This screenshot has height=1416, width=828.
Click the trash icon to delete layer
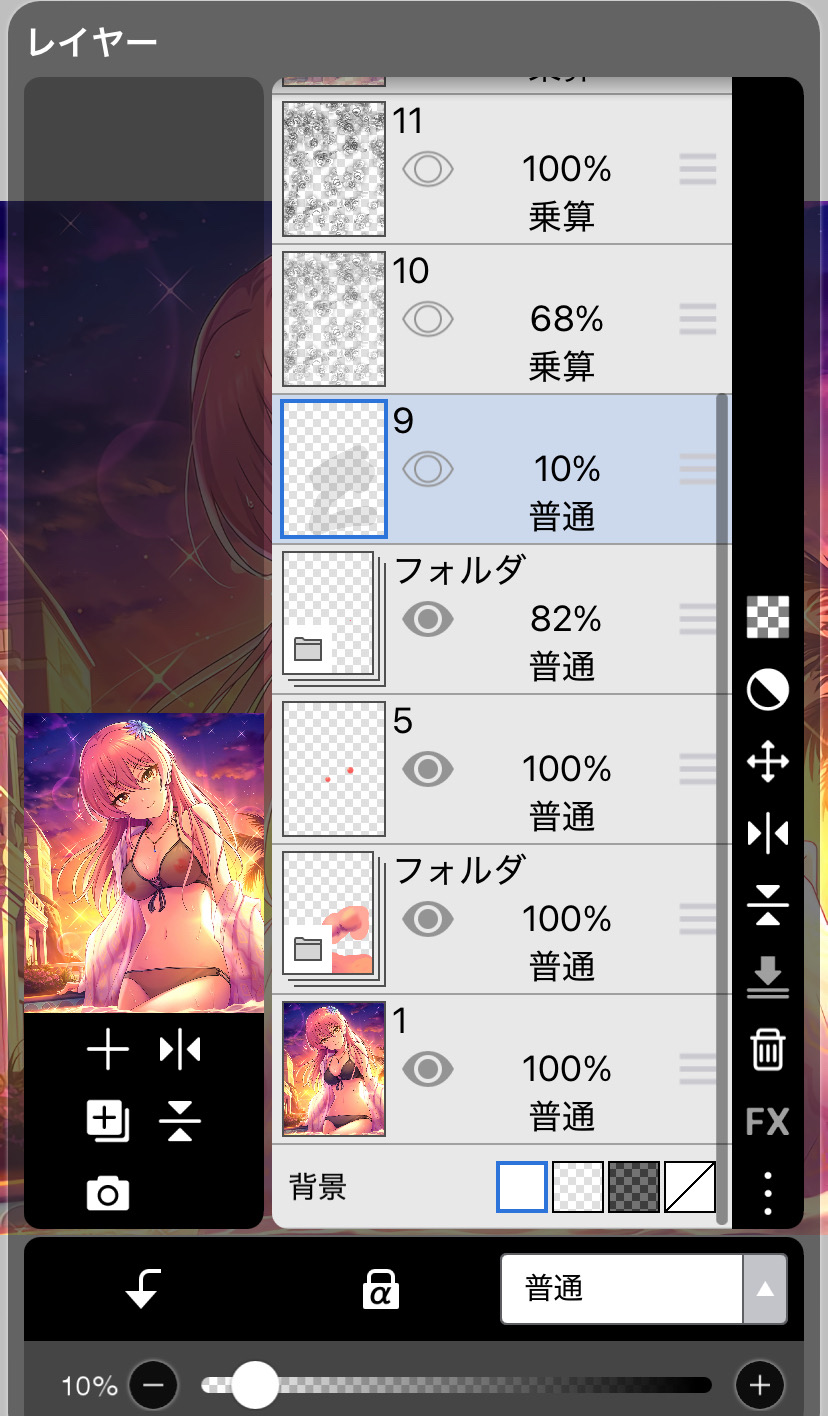point(767,1050)
